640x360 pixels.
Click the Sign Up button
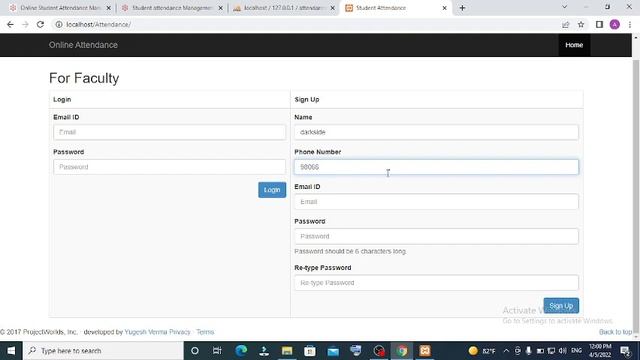pyautogui.click(x=561, y=306)
